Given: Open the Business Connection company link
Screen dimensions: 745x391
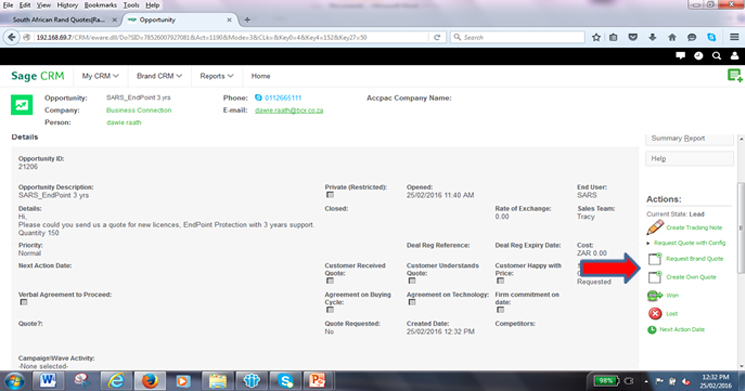Looking at the screenshot, I should coord(139,110).
